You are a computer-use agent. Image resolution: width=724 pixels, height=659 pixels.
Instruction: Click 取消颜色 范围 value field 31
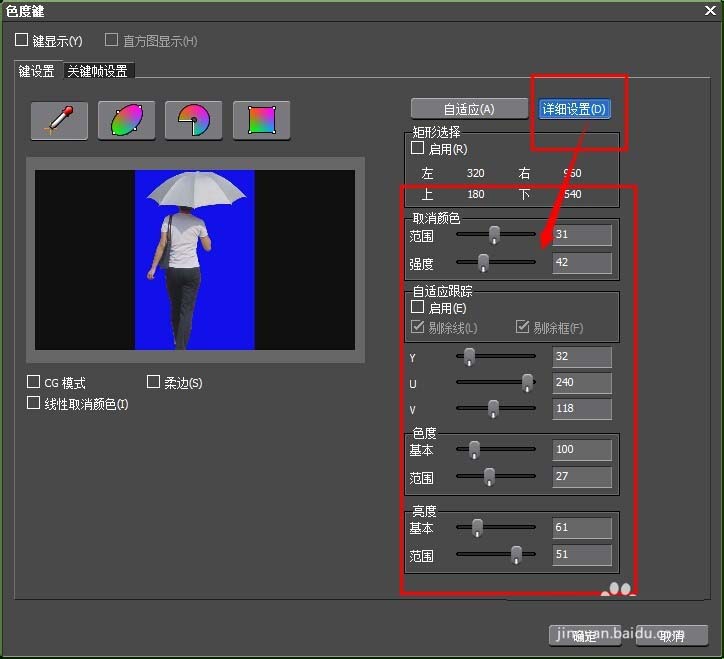582,235
